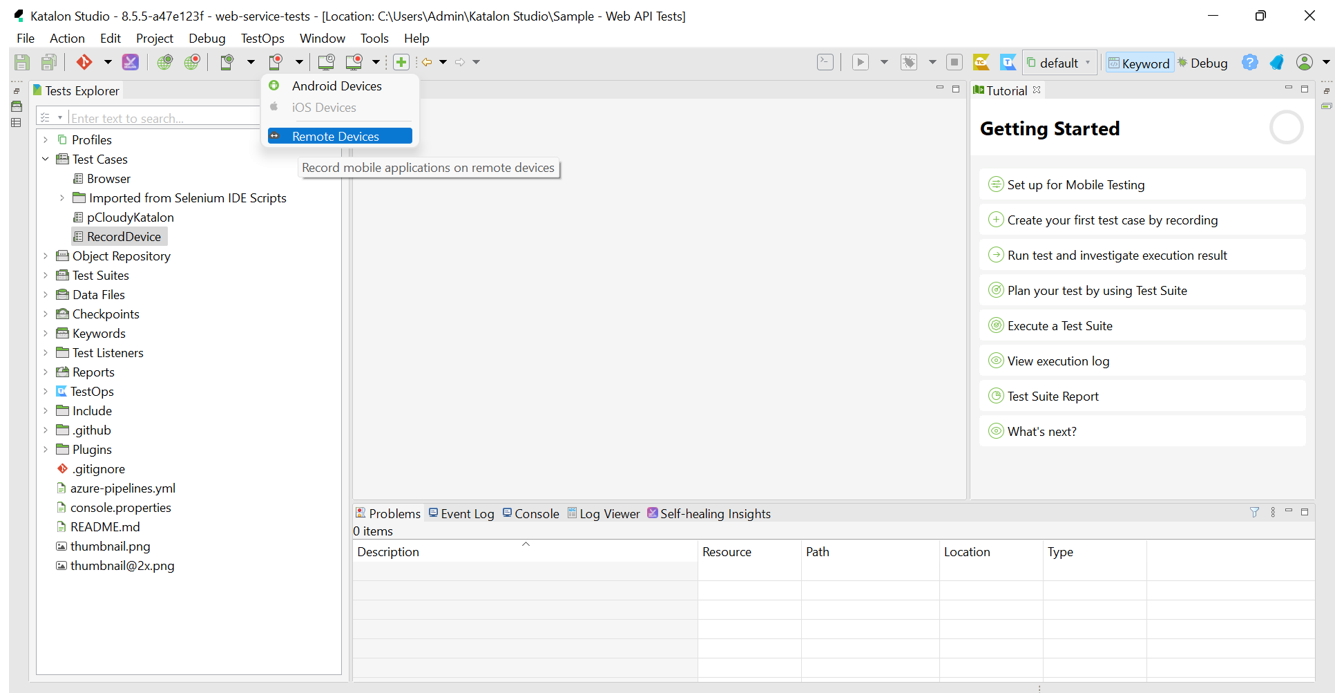
Task: Open the TestOps menu
Action: tap(262, 38)
